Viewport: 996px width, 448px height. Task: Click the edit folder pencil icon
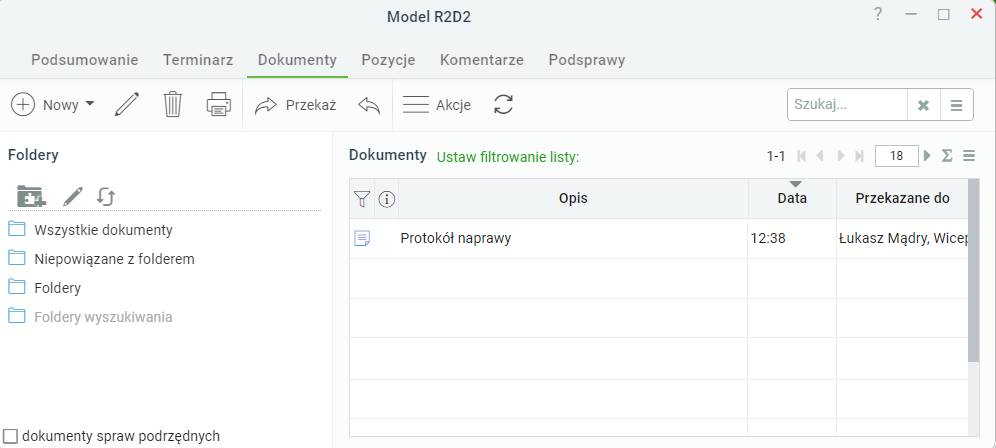pyautogui.click(x=73, y=196)
